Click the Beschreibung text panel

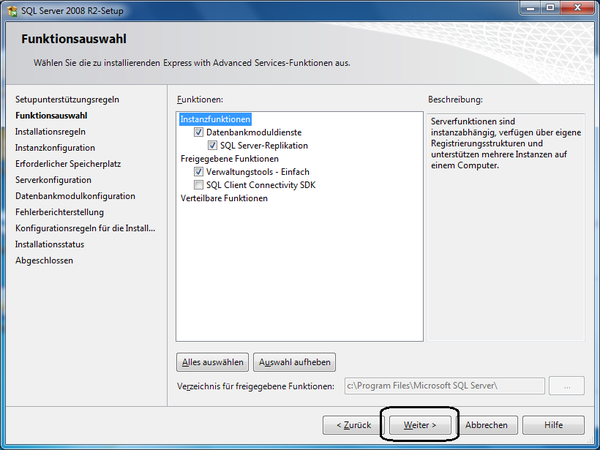pyautogui.click(x=505, y=227)
